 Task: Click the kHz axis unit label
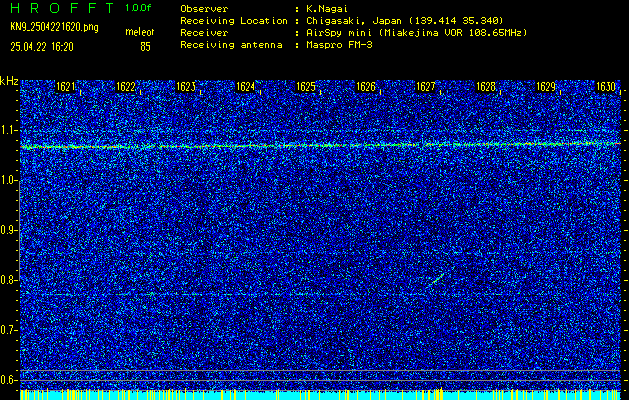coord(9,81)
